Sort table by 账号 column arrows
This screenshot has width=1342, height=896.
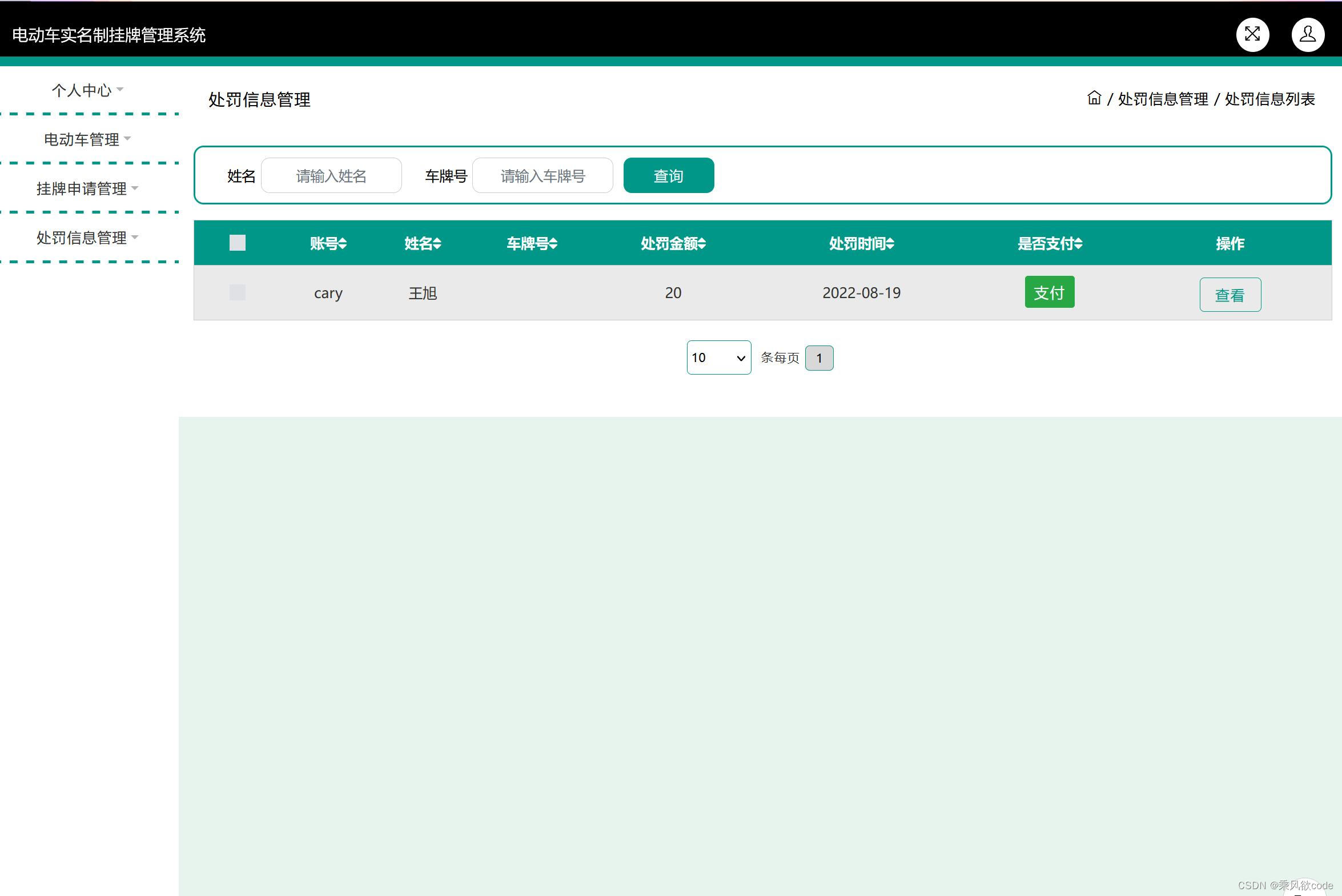343,244
